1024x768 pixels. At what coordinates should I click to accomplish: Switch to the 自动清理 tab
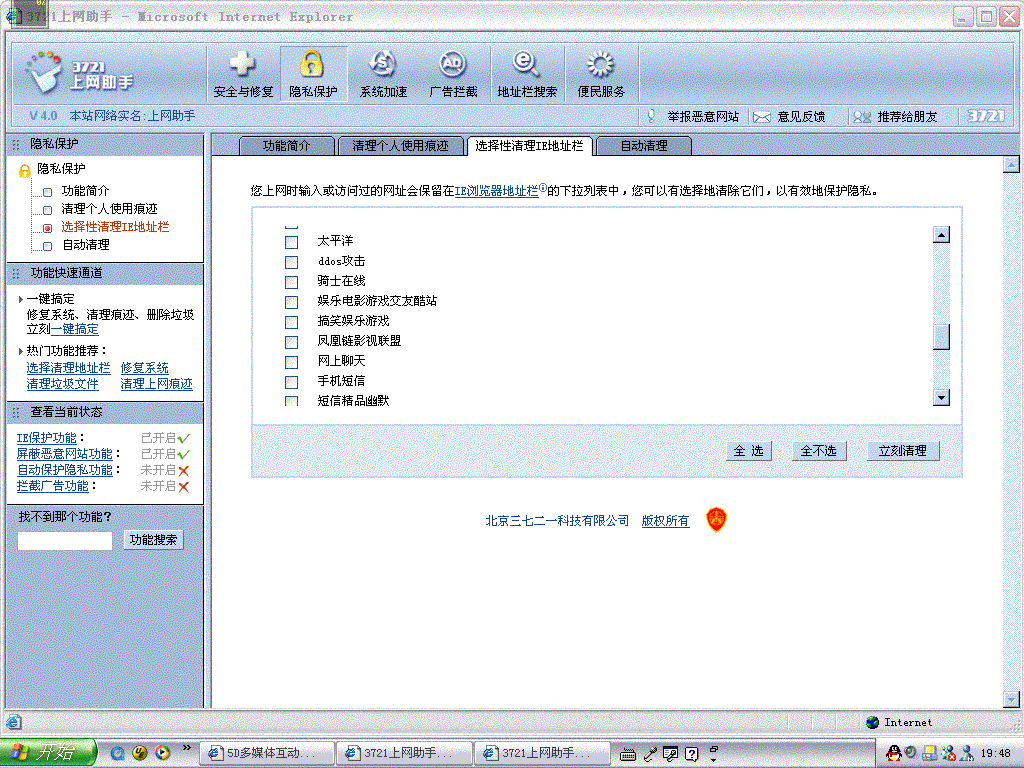644,146
